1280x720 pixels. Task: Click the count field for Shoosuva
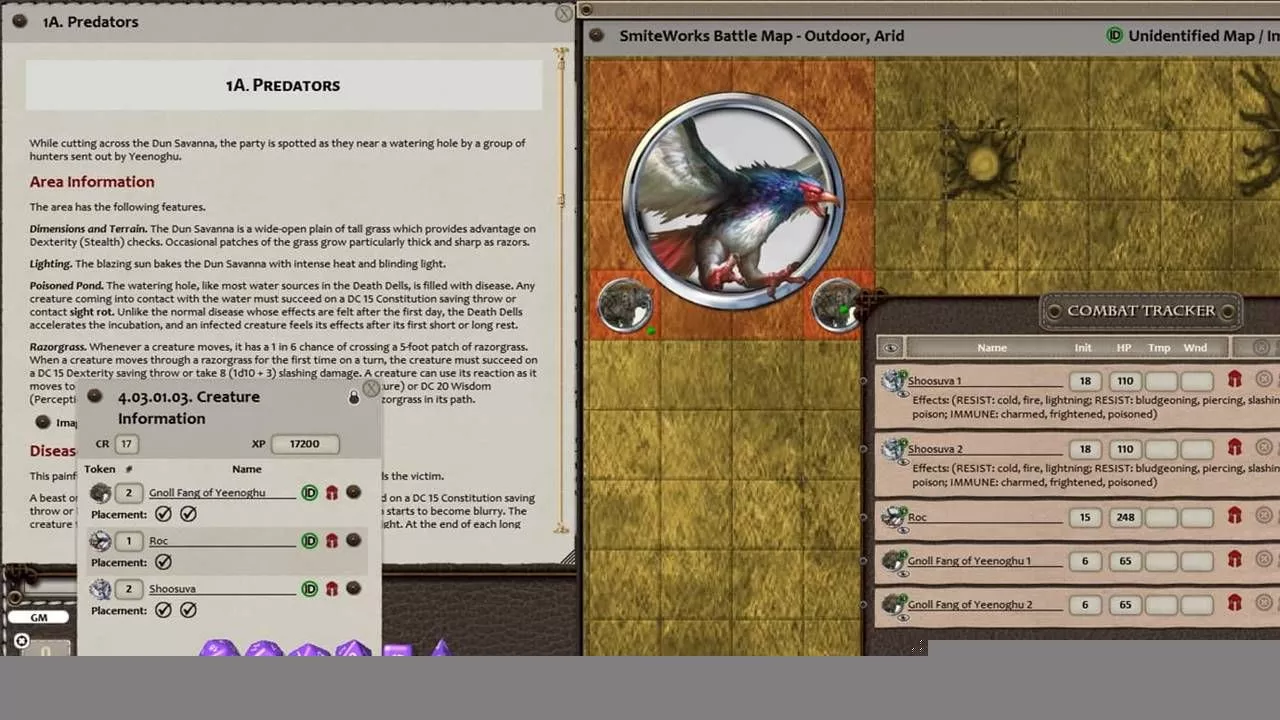pyautogui.click(x=128, y=589)
